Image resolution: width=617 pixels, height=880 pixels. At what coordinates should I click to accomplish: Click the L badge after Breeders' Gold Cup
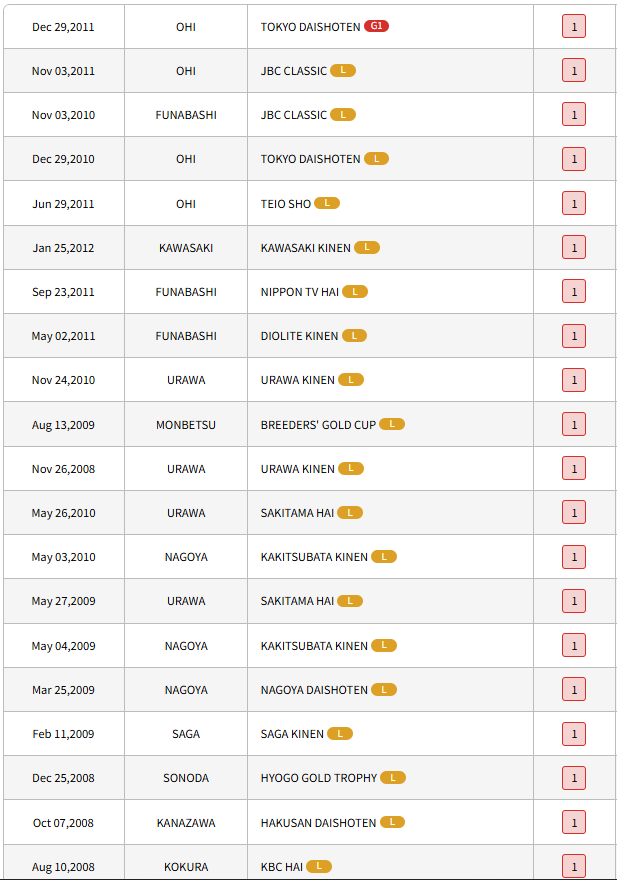(392, 424)
